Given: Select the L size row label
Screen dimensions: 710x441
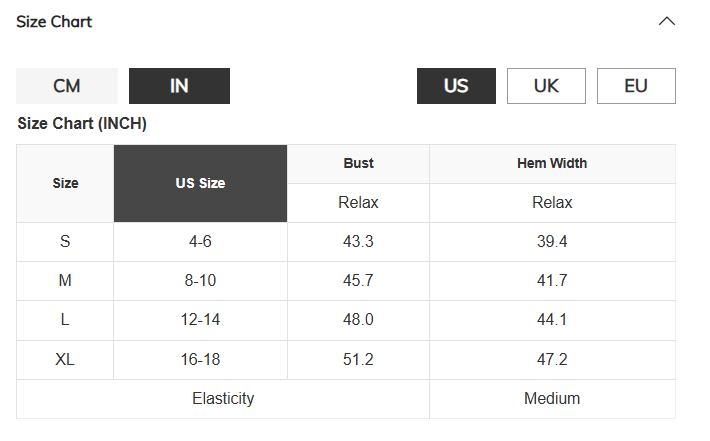Looking at the screenshot, I should [x=65, y=320].
